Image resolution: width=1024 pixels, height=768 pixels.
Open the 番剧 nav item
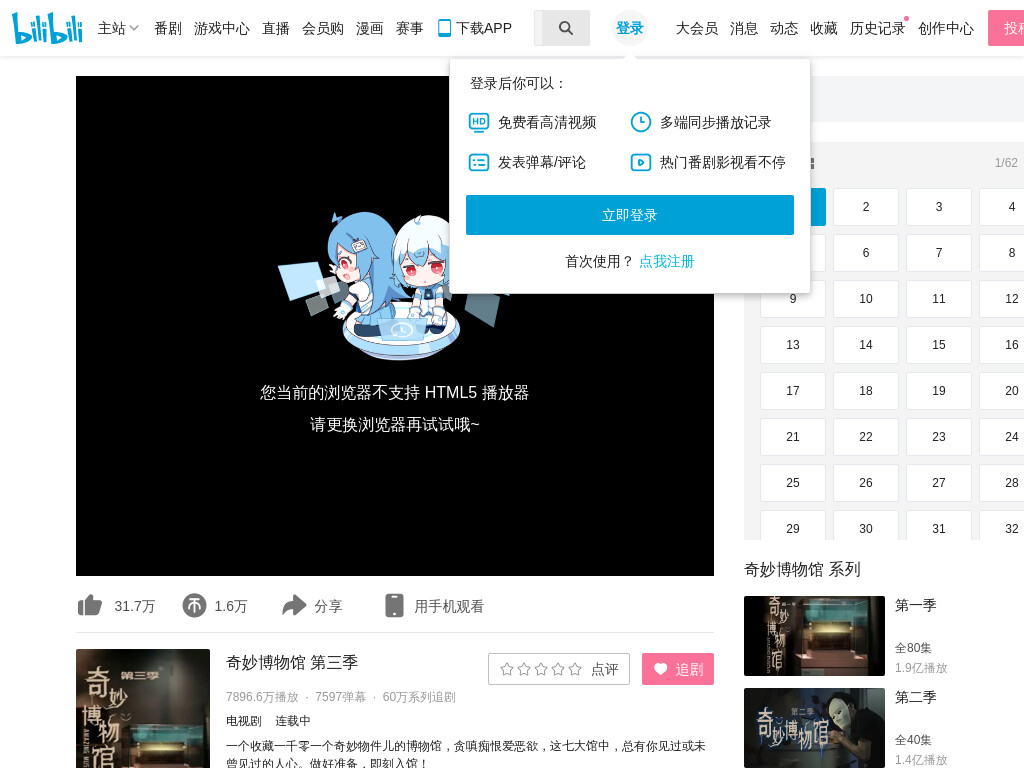coord(168,28)
